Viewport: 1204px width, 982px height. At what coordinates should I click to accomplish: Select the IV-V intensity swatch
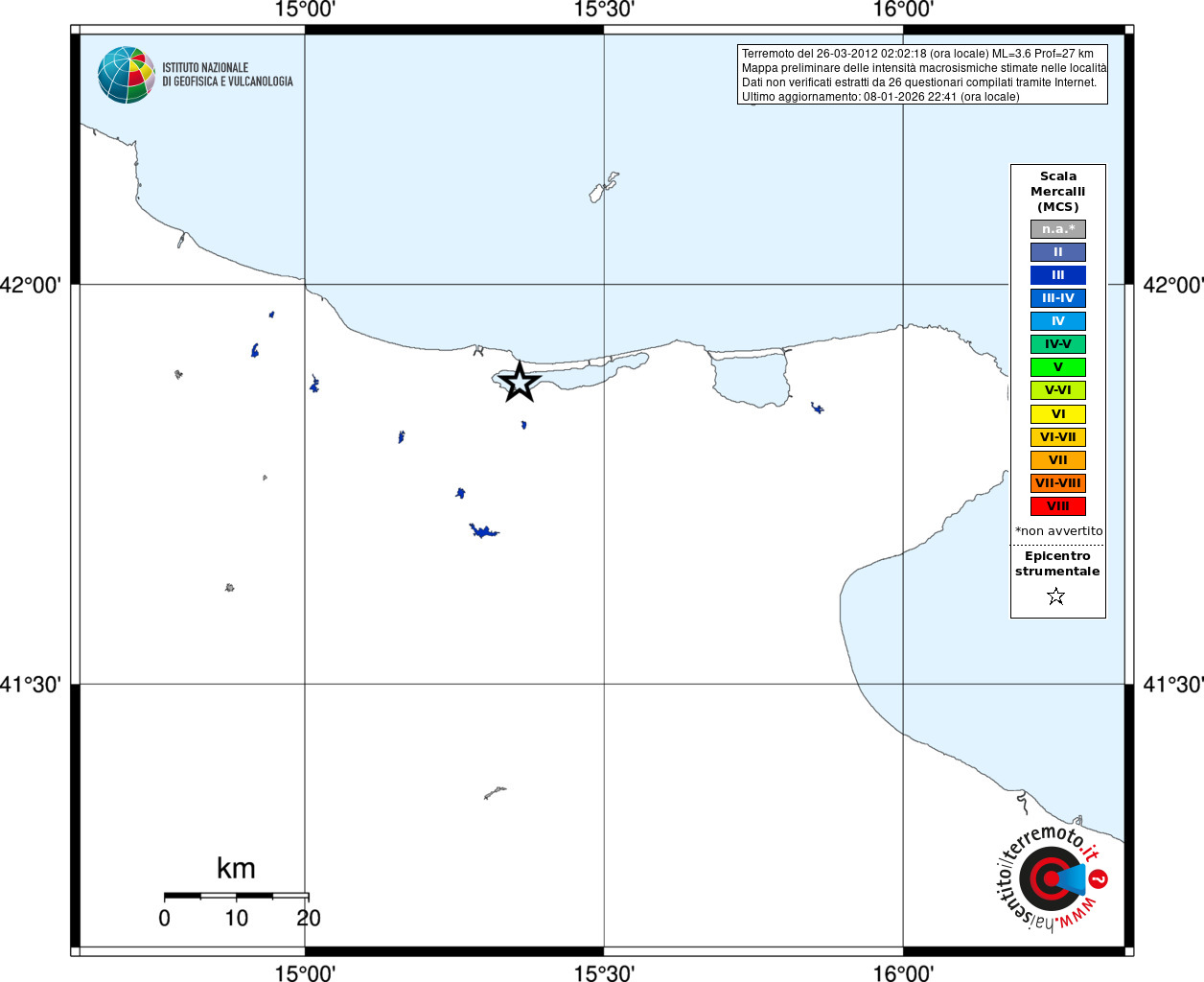coord(1058,344)
